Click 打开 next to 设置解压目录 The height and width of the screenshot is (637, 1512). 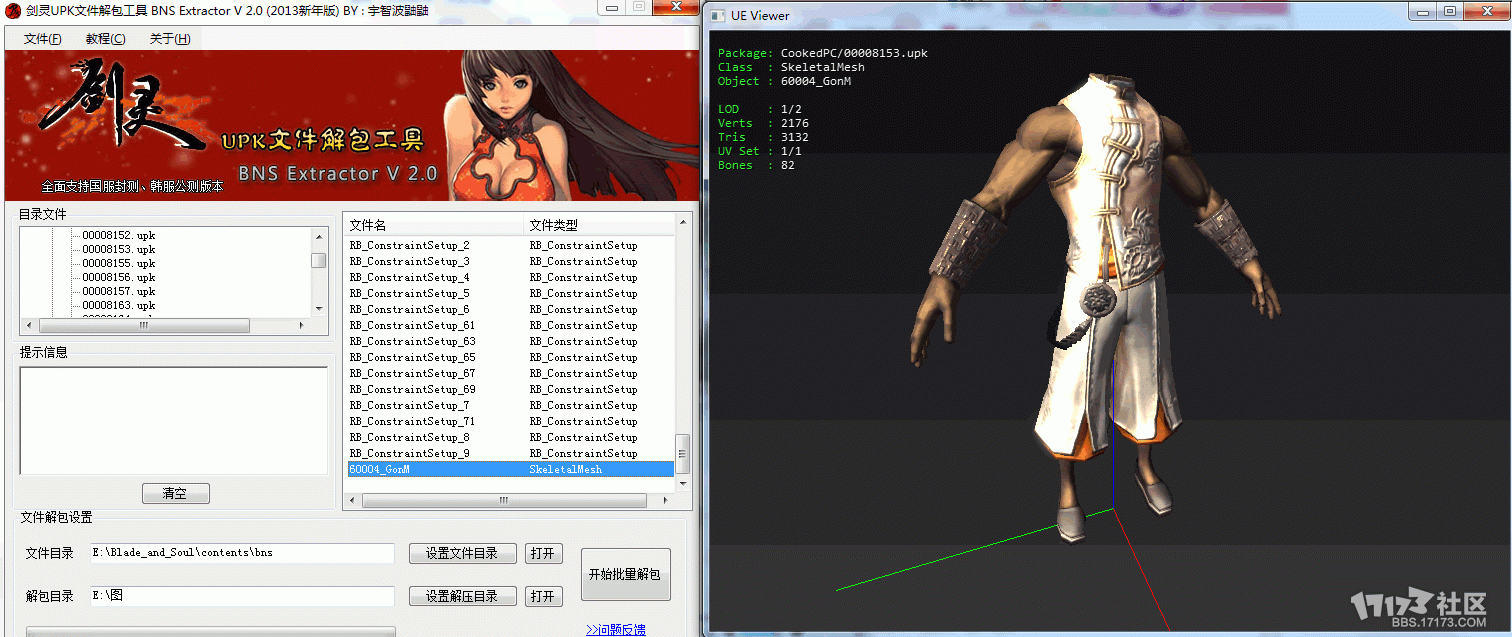[x=543, y=596]
